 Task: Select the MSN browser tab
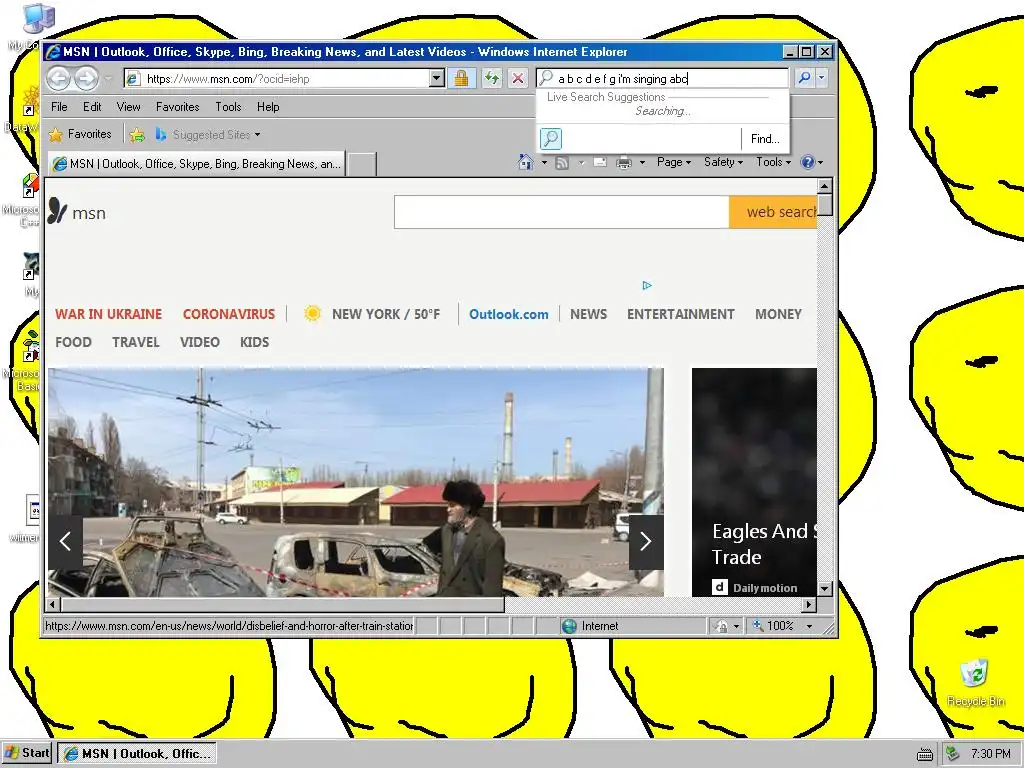point(196,164)
